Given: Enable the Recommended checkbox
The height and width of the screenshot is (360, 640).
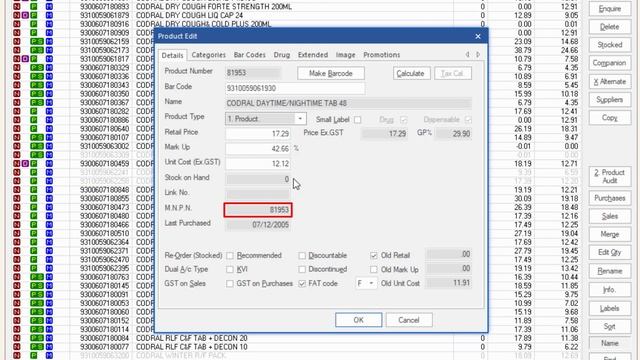Looking at the screenshot, I should click(x=230, y=256).
